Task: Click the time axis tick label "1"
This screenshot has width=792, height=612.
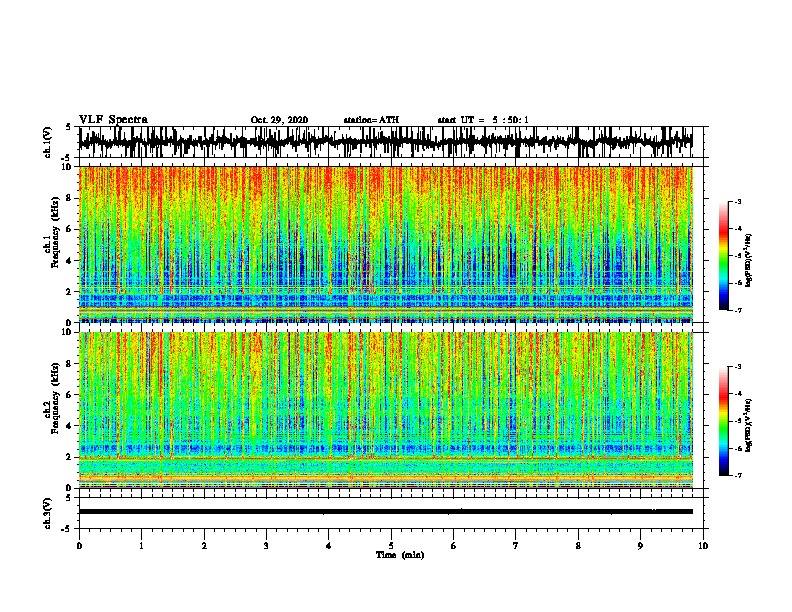Action: click(142, 546)
